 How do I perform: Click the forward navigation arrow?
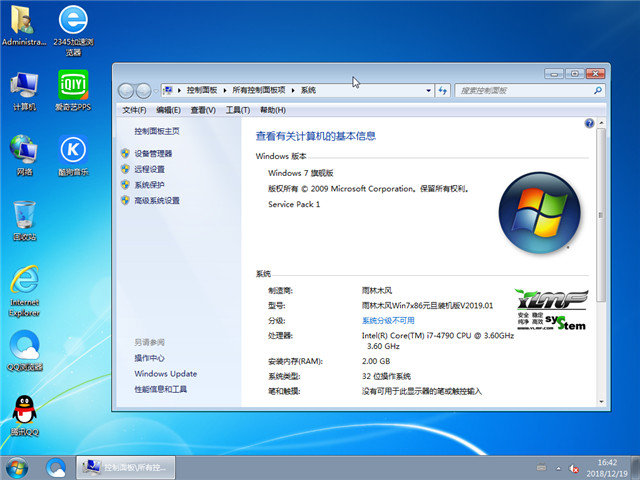tap(143, 91)
